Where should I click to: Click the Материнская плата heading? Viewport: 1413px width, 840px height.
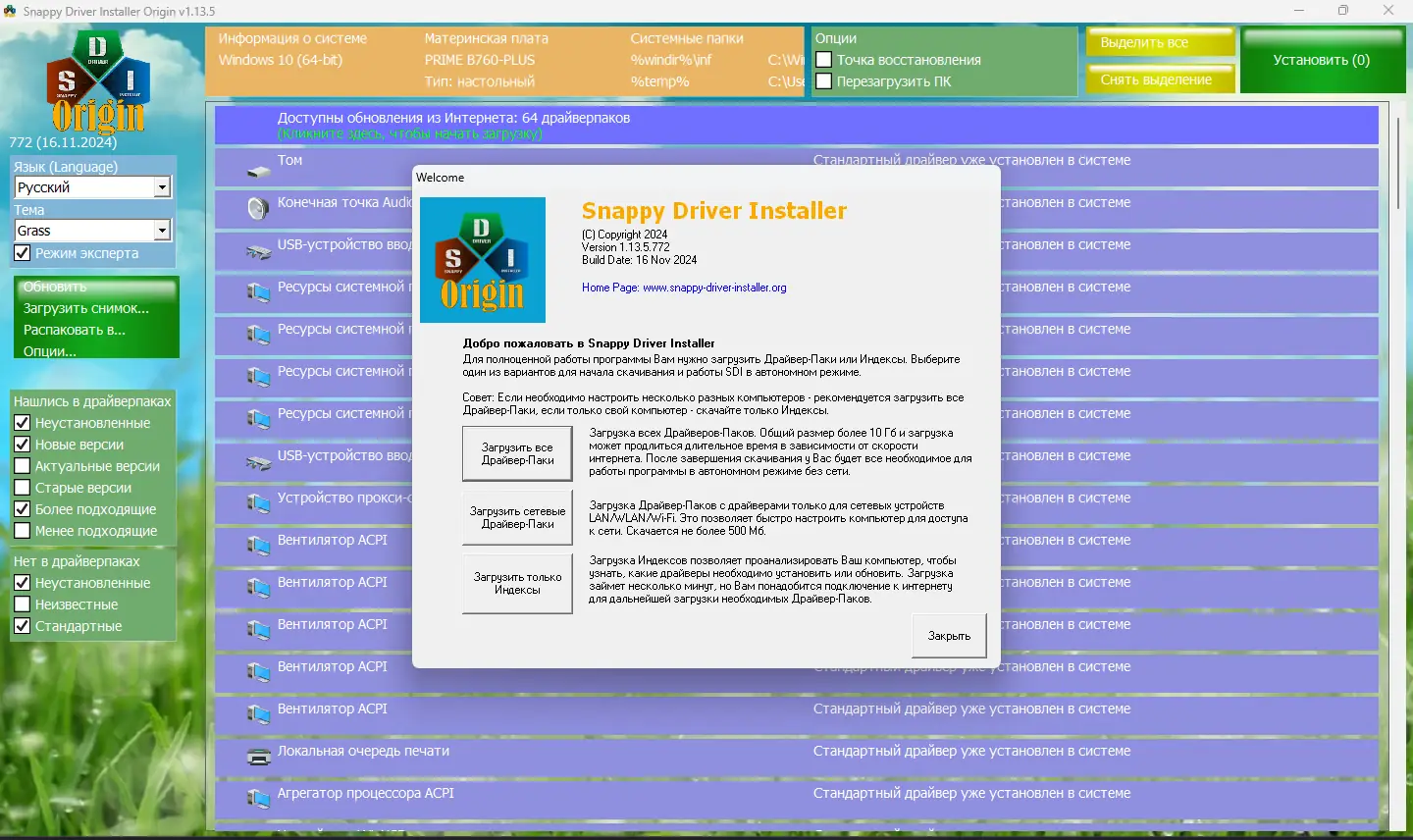click(x=487, y=38)
